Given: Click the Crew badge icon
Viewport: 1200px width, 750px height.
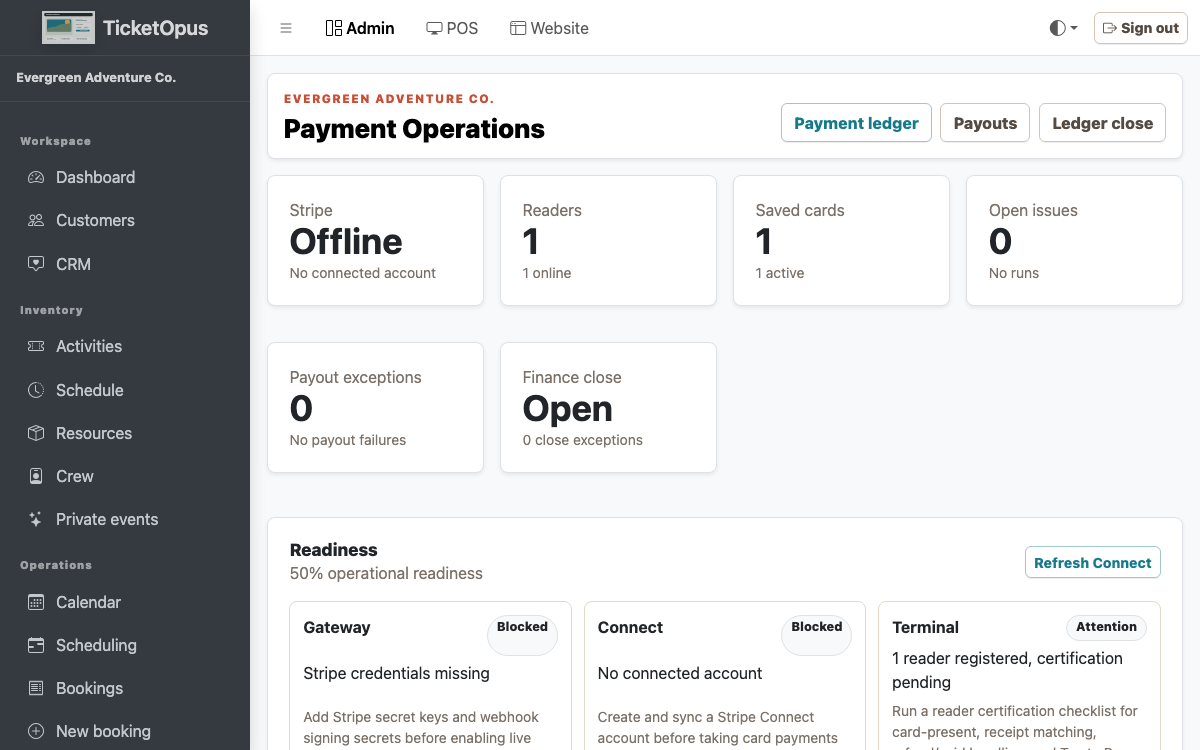Looking at the screenshot, I should pyautogui.click(x=36, y=476).
